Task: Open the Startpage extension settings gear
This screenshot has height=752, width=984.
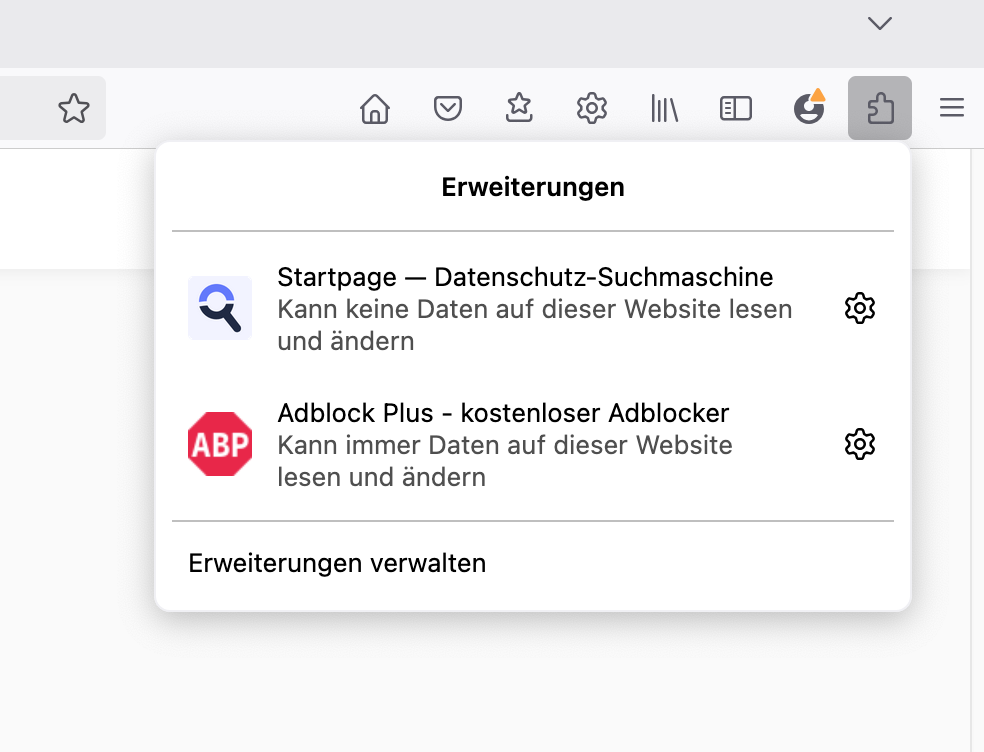Action: click(860, 308)
